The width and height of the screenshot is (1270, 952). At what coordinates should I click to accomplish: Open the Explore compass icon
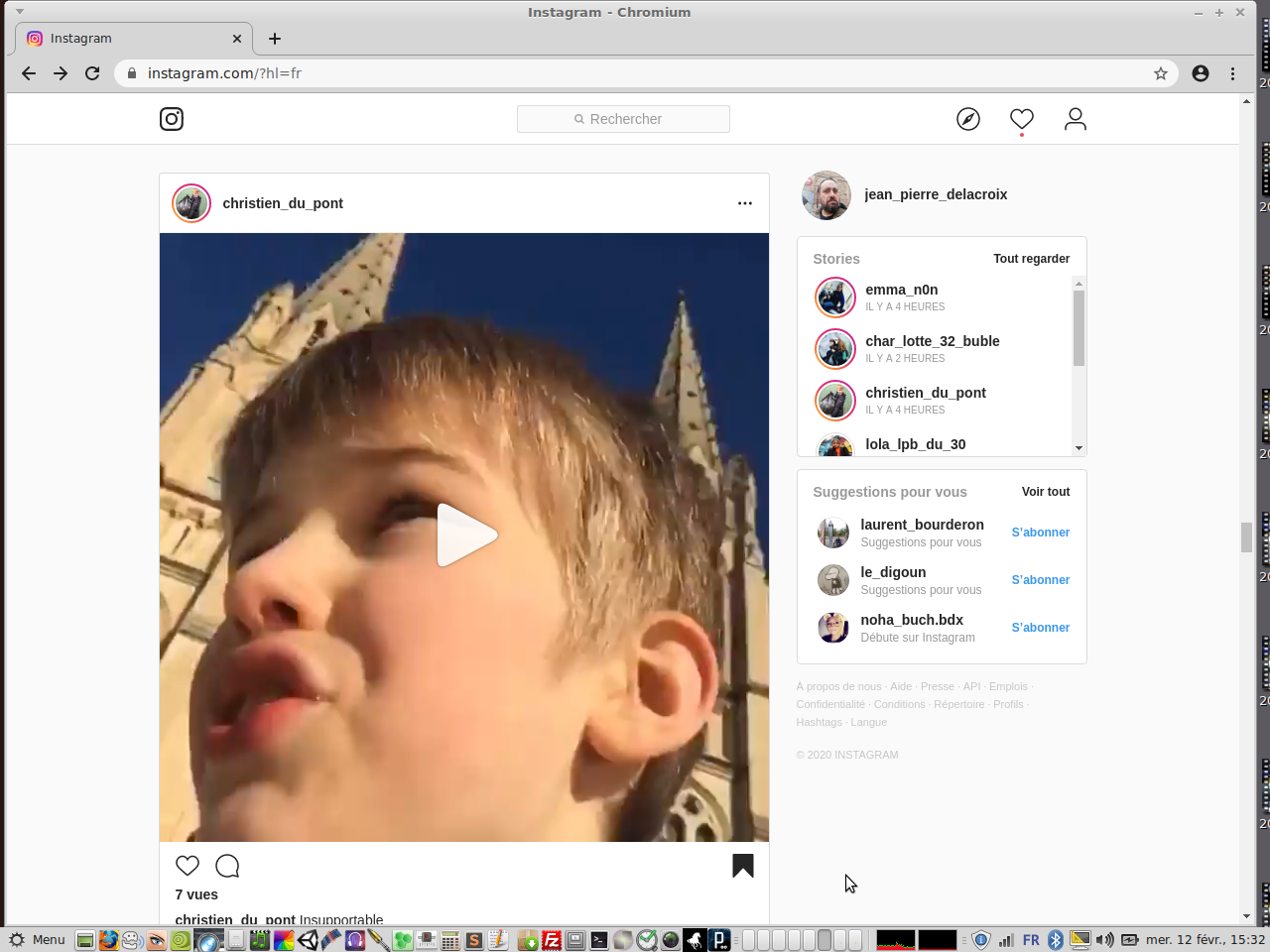(967, 119)
